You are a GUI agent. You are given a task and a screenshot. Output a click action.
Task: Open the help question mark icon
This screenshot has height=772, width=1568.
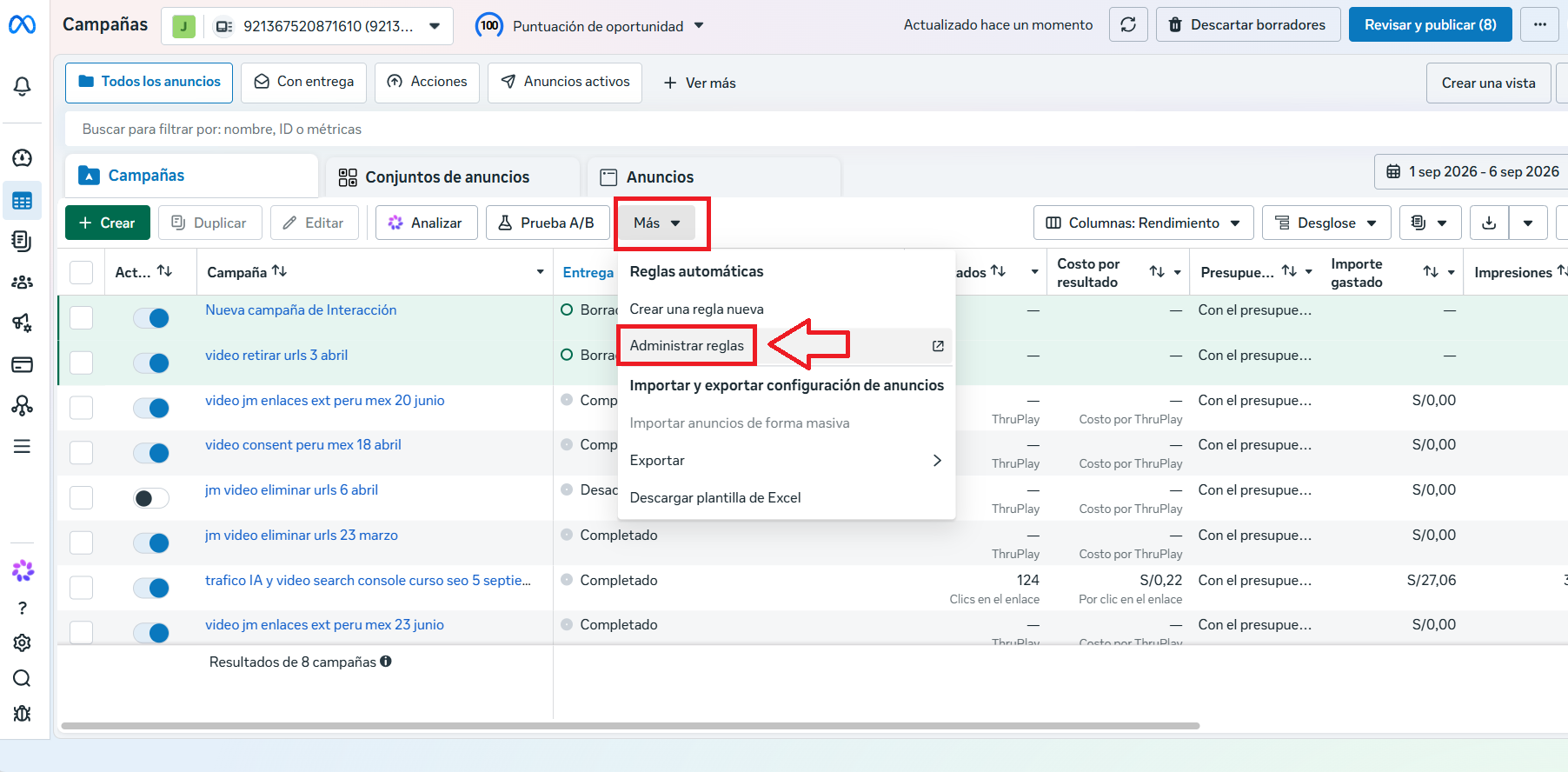click(x=23, y=608)
